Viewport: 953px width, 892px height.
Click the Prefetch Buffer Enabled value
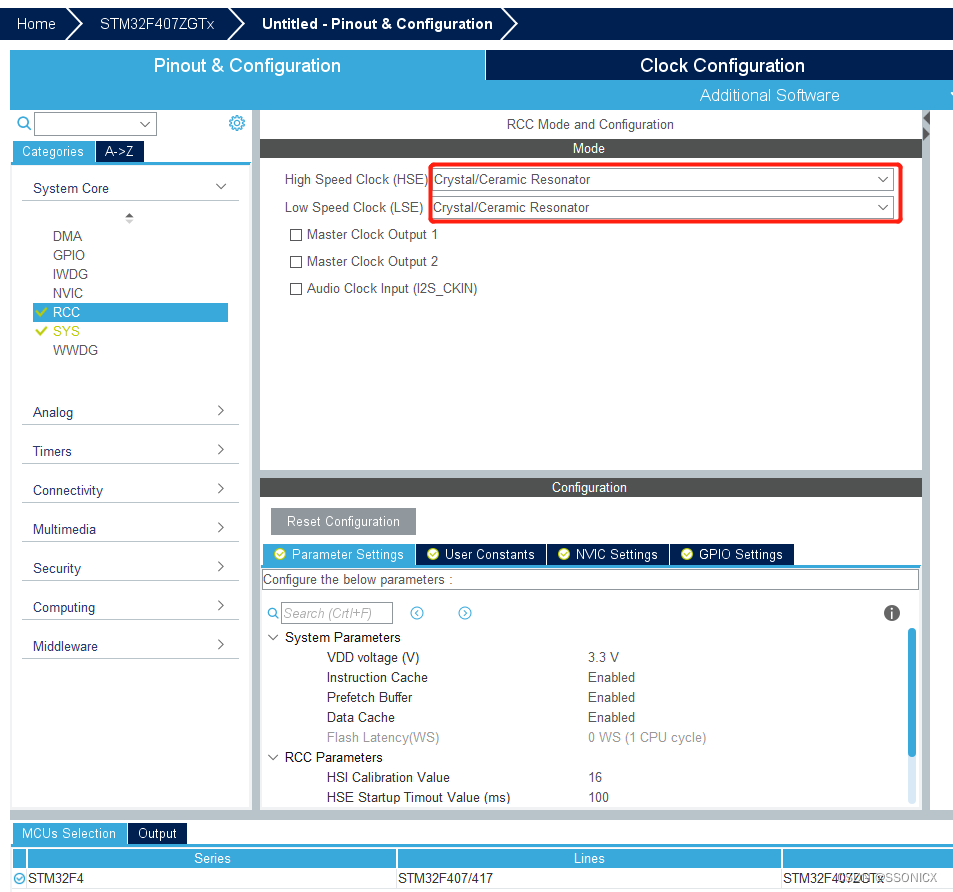tap(611, 697)
